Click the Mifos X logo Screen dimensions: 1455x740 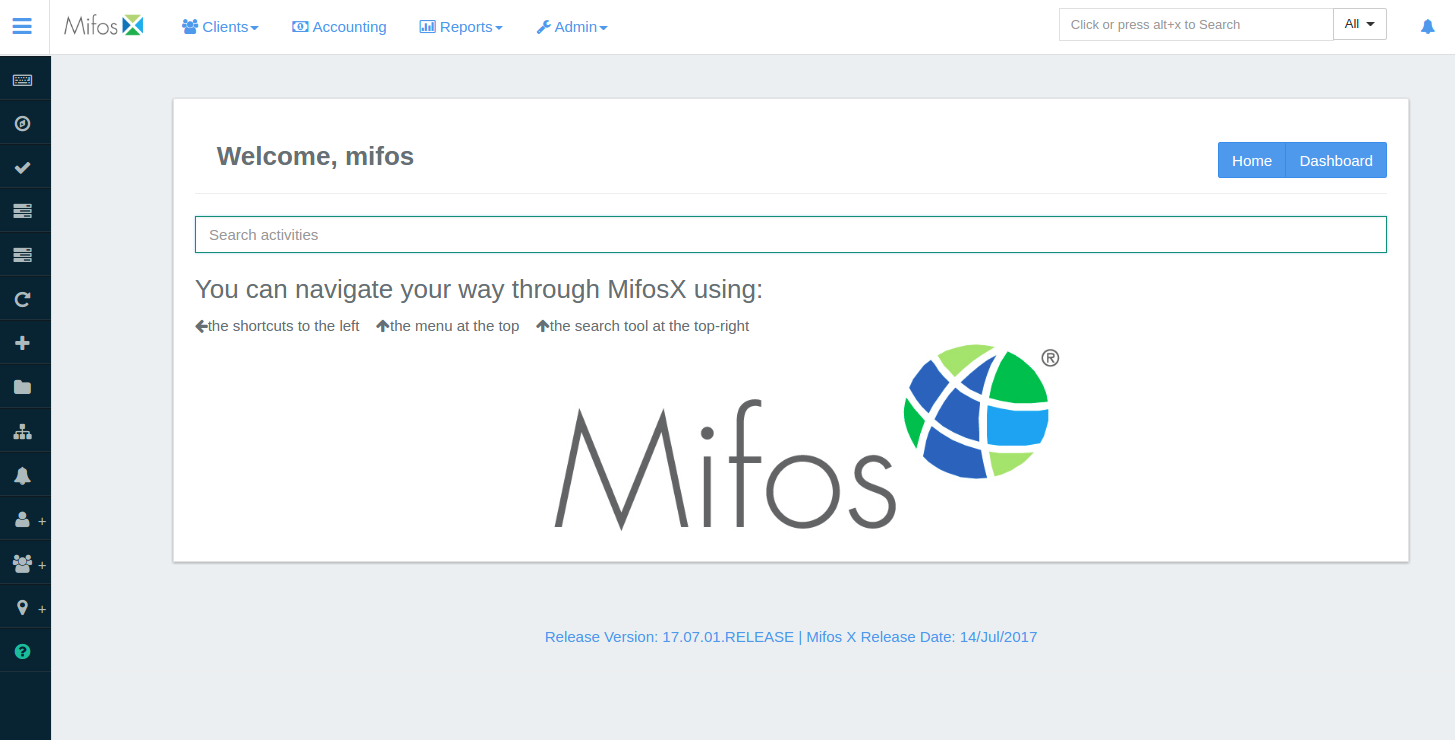point(104,26)
